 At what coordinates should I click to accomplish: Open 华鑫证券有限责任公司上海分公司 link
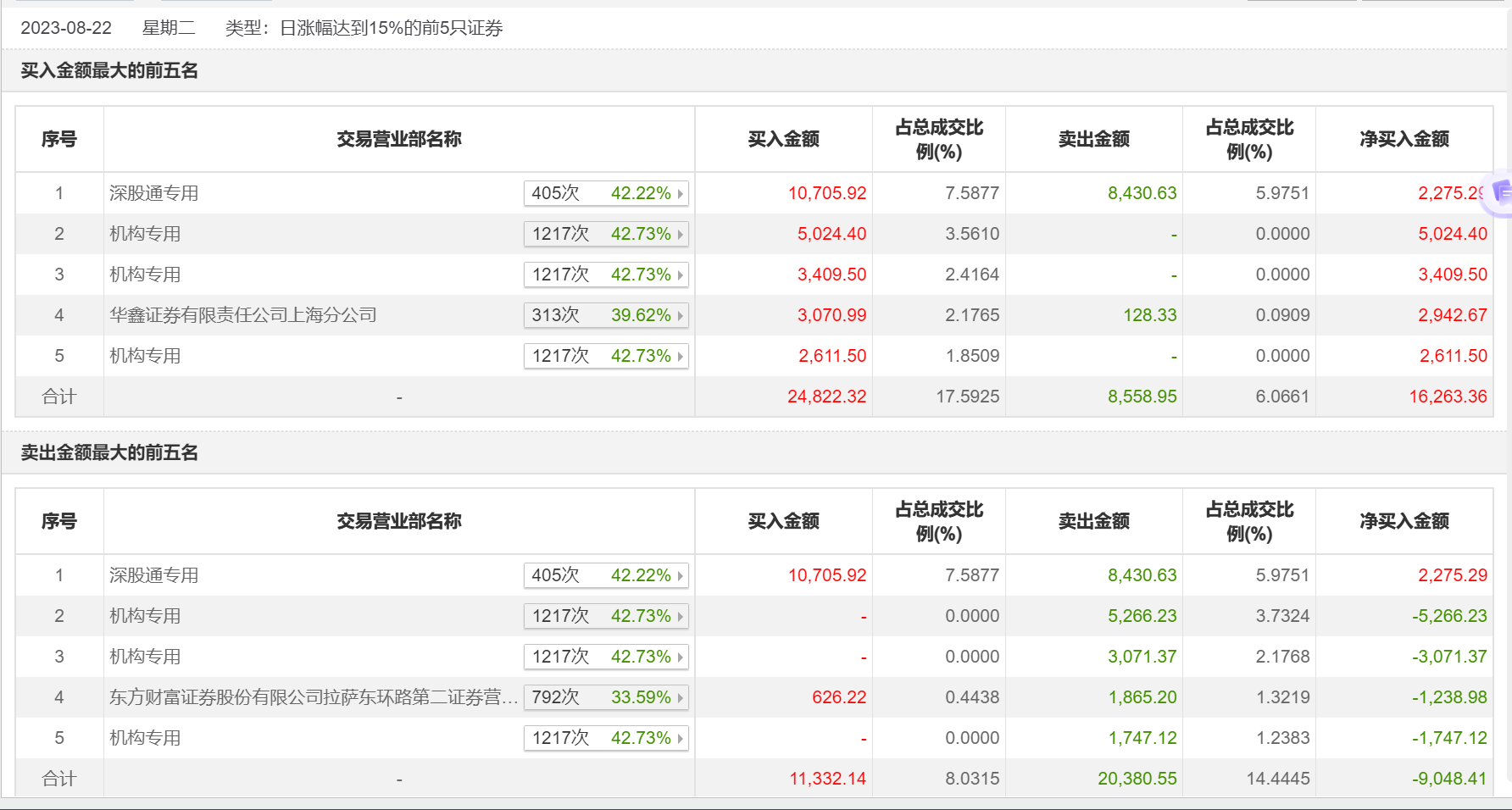[243, 315]
